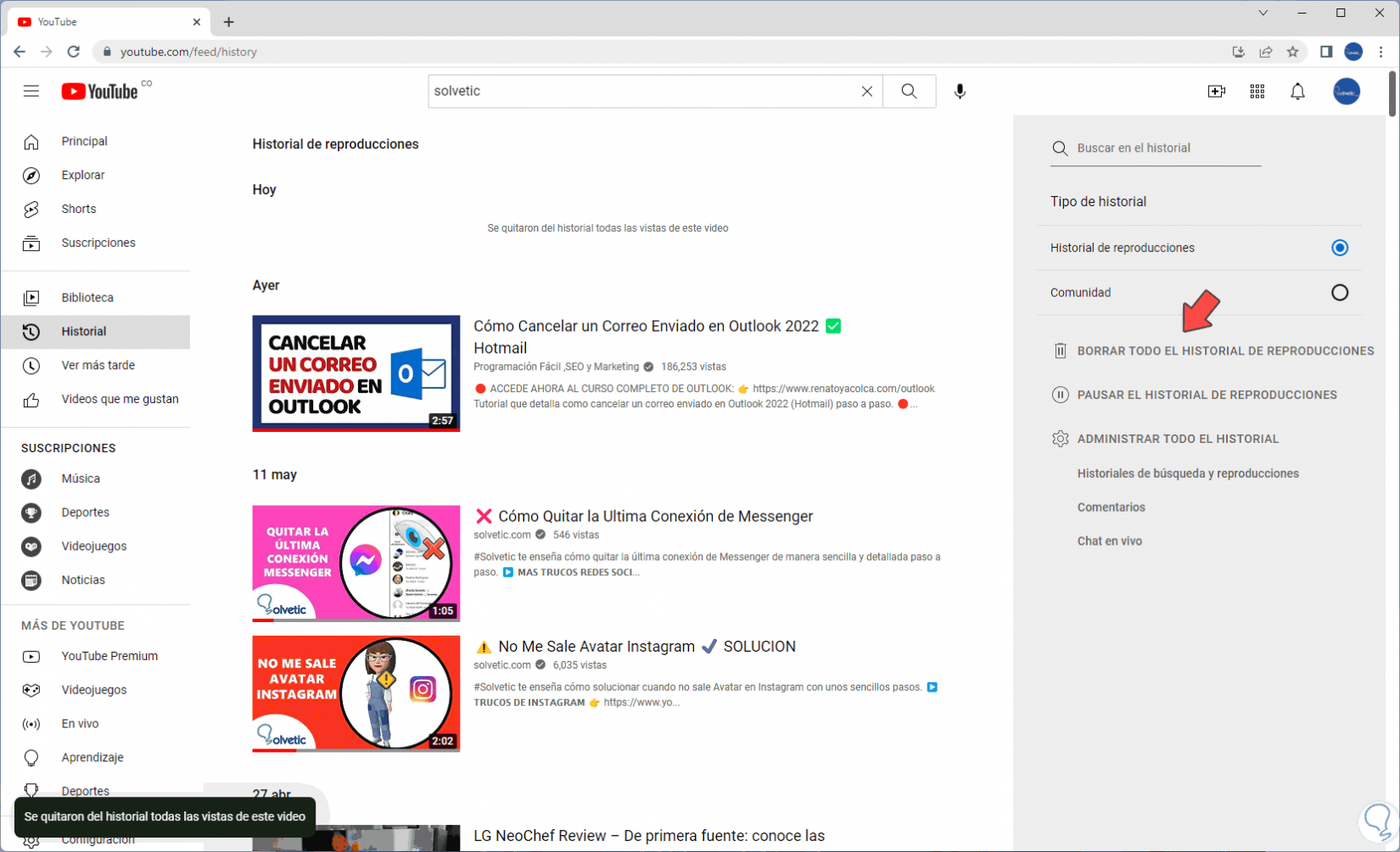Open the renatoyacolca.com/outlook link
Viewport: 1400px width, 852px height.
tap(843, 389)
